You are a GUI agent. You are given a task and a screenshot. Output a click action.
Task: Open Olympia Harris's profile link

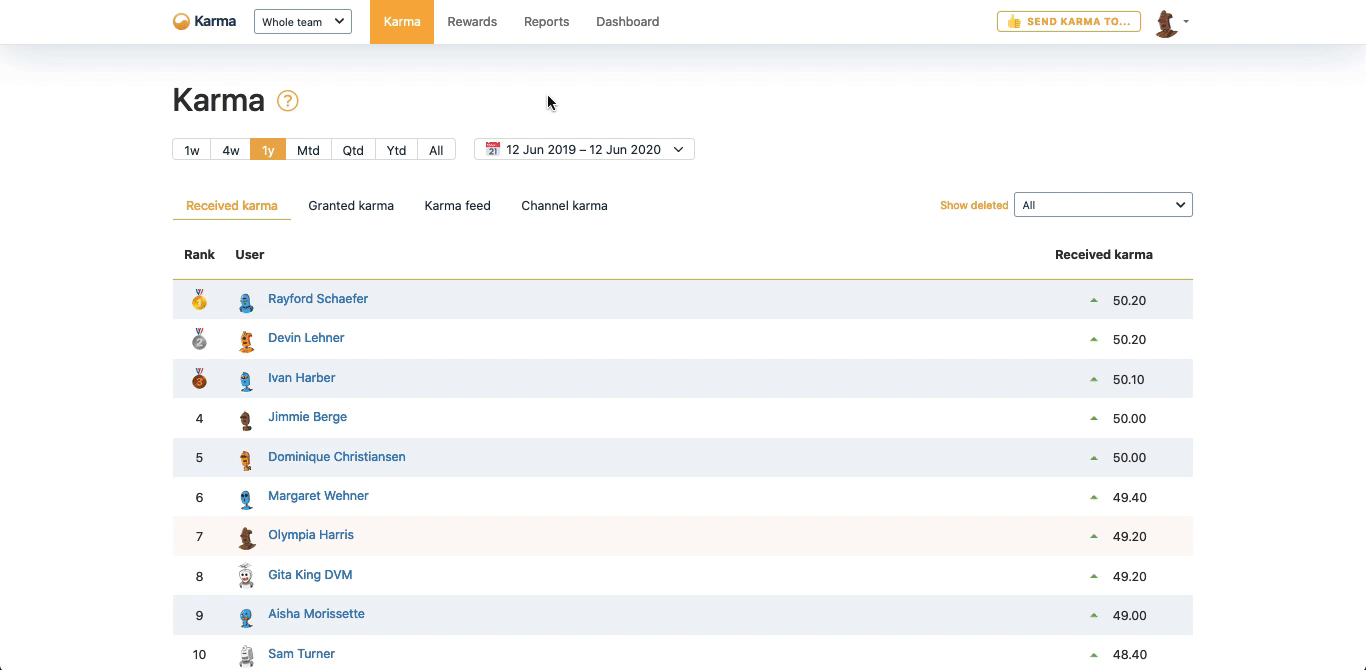click(x=311, y=535)
